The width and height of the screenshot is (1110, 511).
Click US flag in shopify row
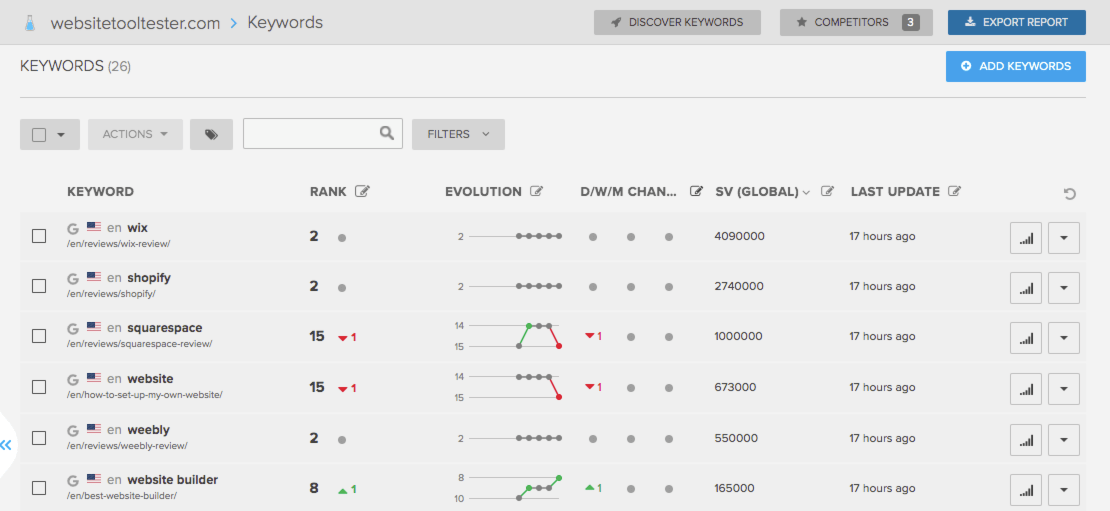click(x=93, y=277)
